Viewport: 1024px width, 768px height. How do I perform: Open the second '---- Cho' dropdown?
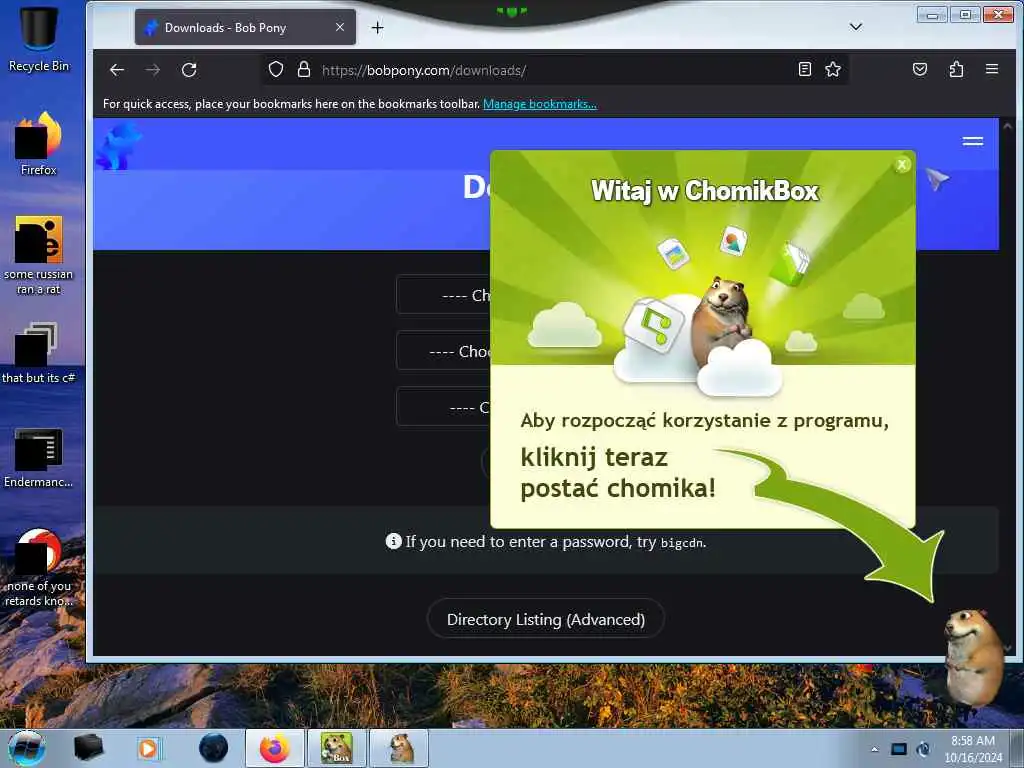(x=443, y=351)
